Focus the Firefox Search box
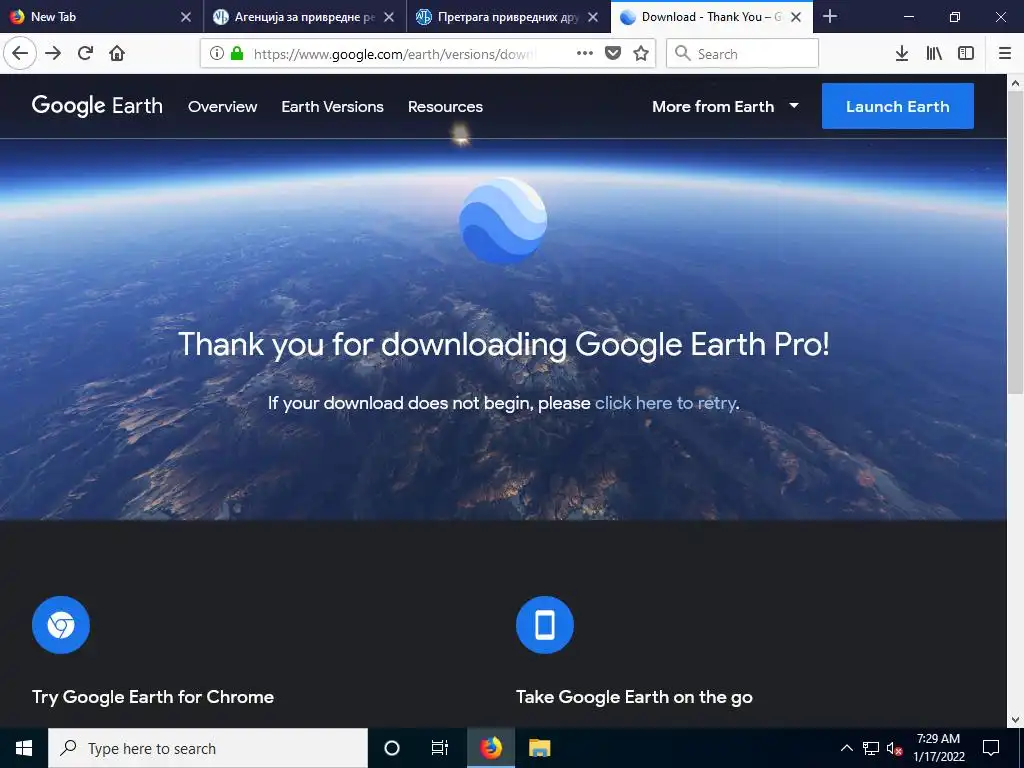The height and width of the screenshot is (768, 1024). click(743, 54)
